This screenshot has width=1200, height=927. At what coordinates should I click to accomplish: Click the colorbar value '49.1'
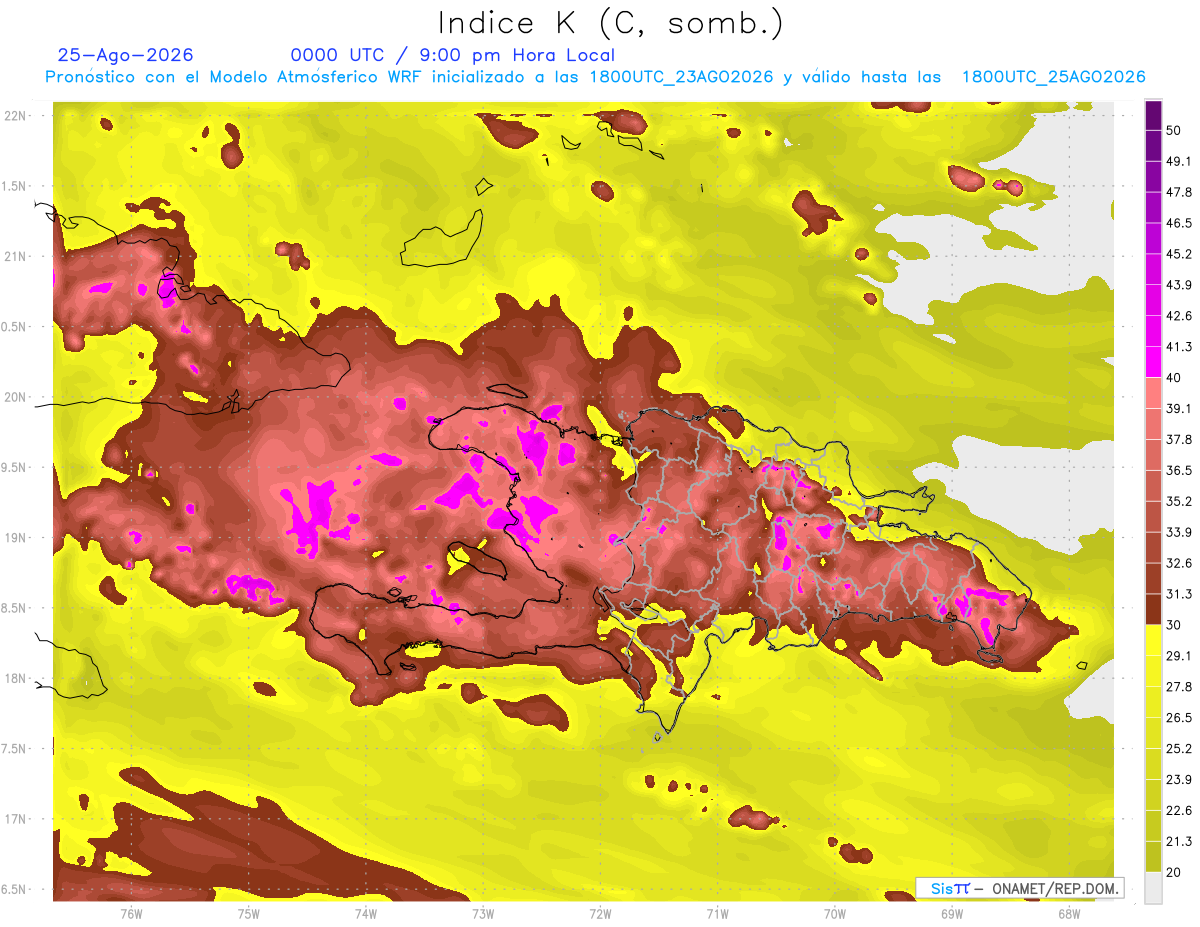[1179, 161]
